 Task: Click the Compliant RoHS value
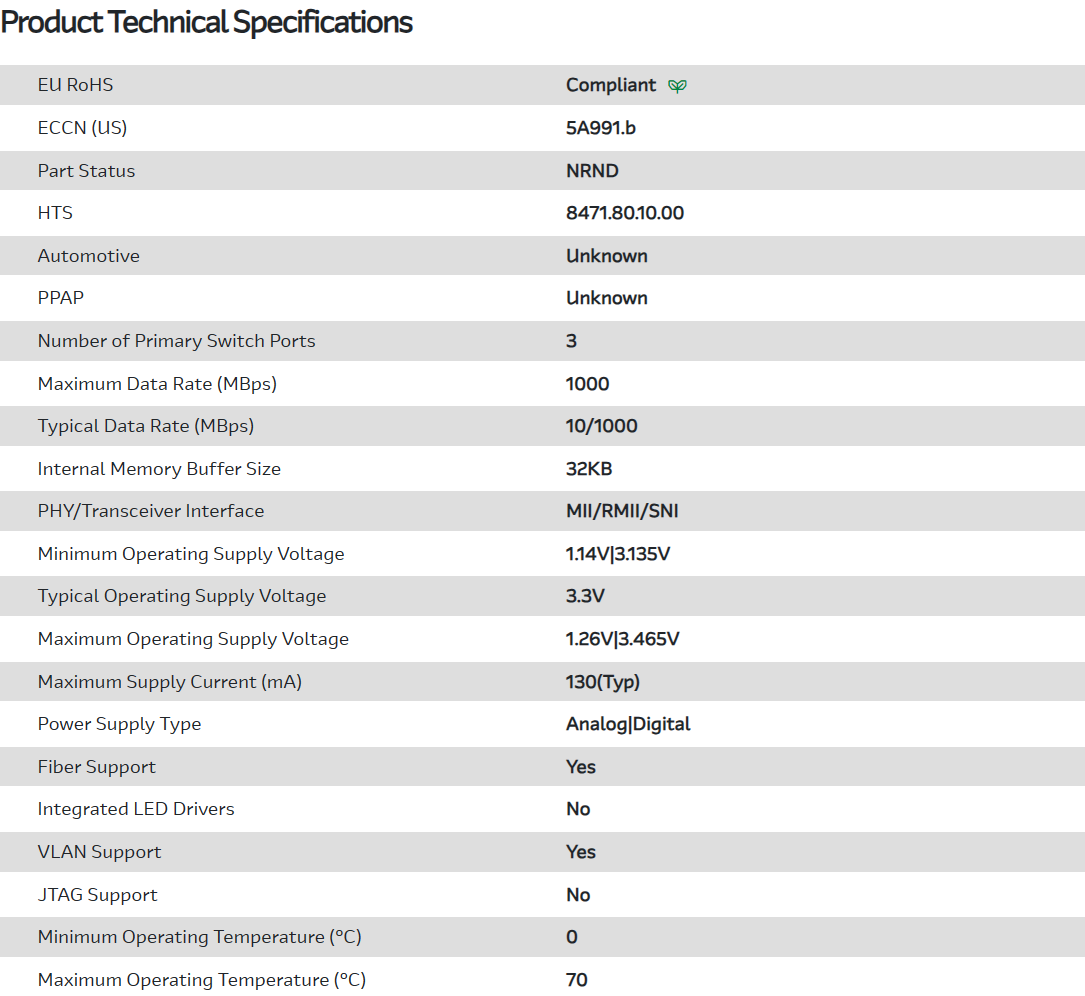[611, 85]
